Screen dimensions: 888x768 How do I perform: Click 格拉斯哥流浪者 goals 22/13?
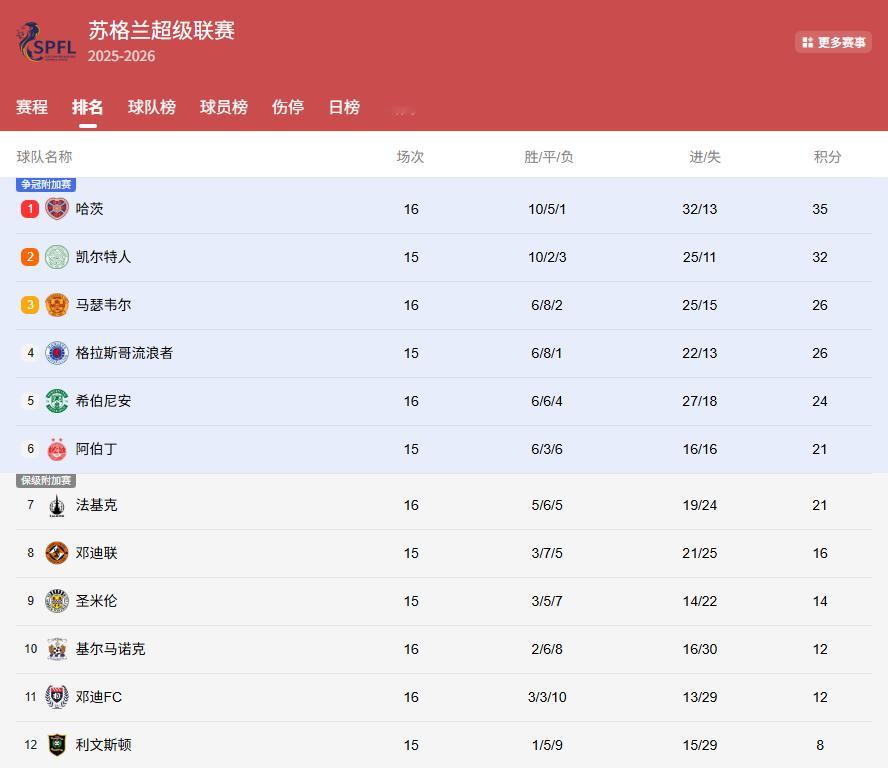[x=699, y=353]
